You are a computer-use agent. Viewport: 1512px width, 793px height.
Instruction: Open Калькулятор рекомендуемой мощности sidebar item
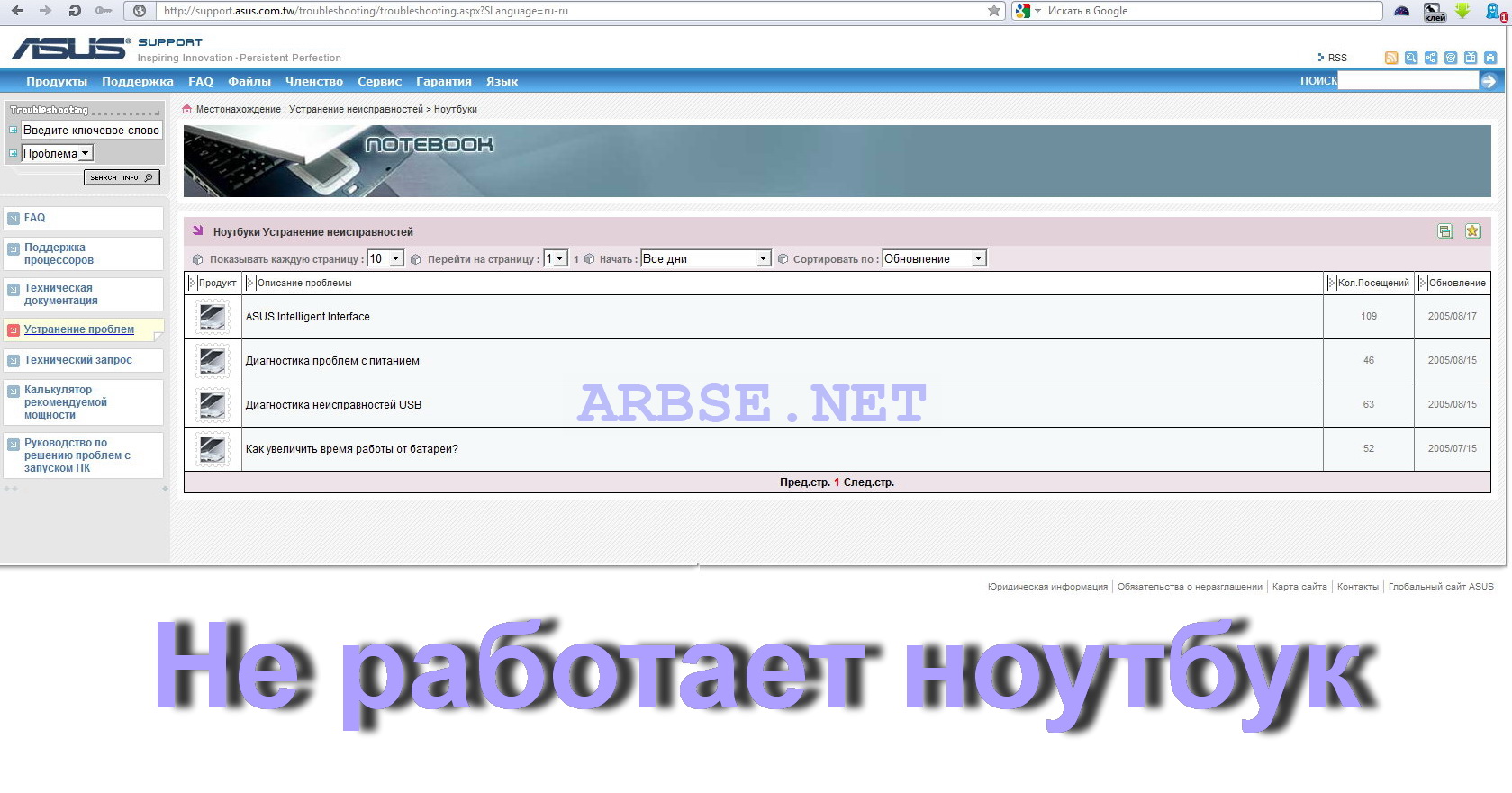tap(83, 402)
